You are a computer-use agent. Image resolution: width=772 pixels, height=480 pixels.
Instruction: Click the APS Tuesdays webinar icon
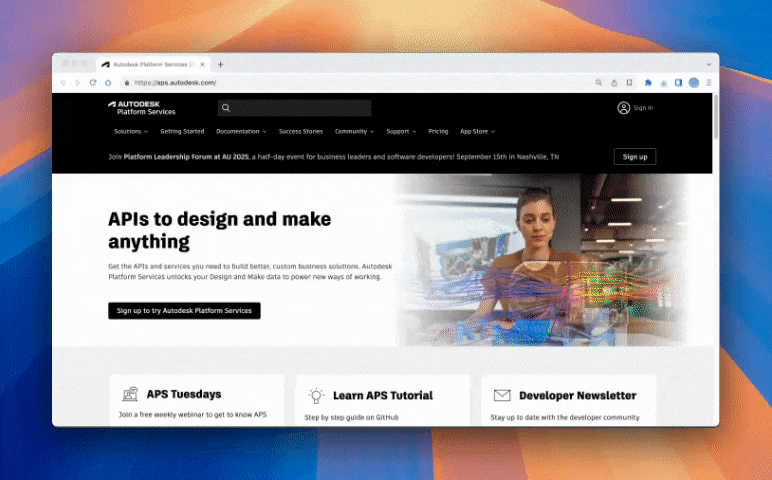129,395
